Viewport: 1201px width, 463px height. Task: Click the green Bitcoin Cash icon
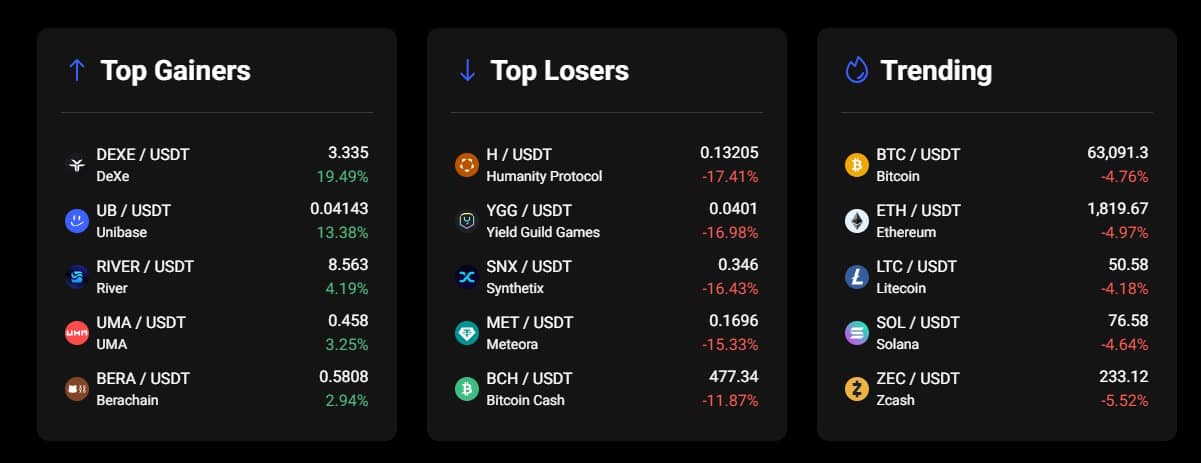coord(467,389)
